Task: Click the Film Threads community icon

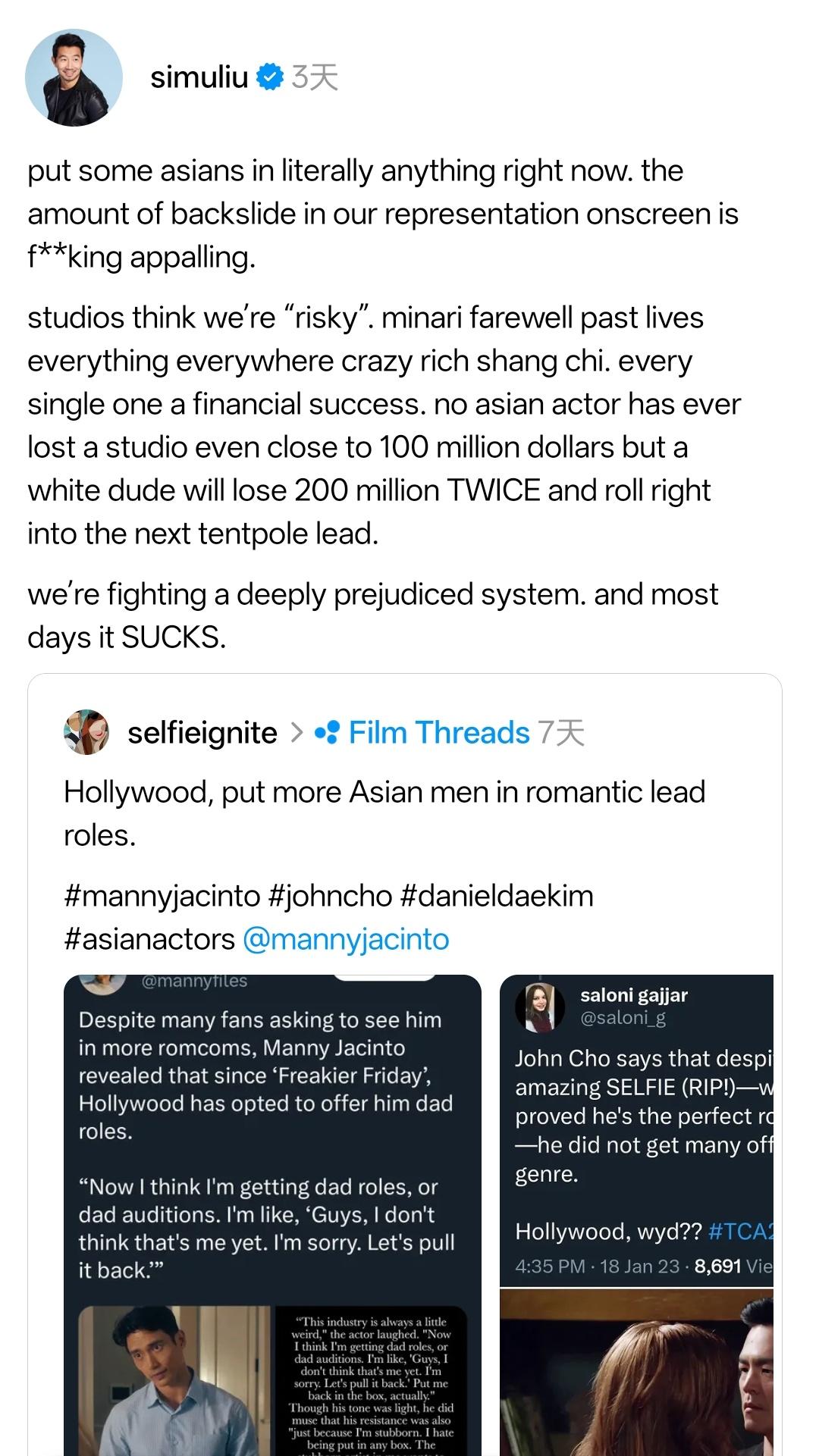Action: [x=327, y=733]
